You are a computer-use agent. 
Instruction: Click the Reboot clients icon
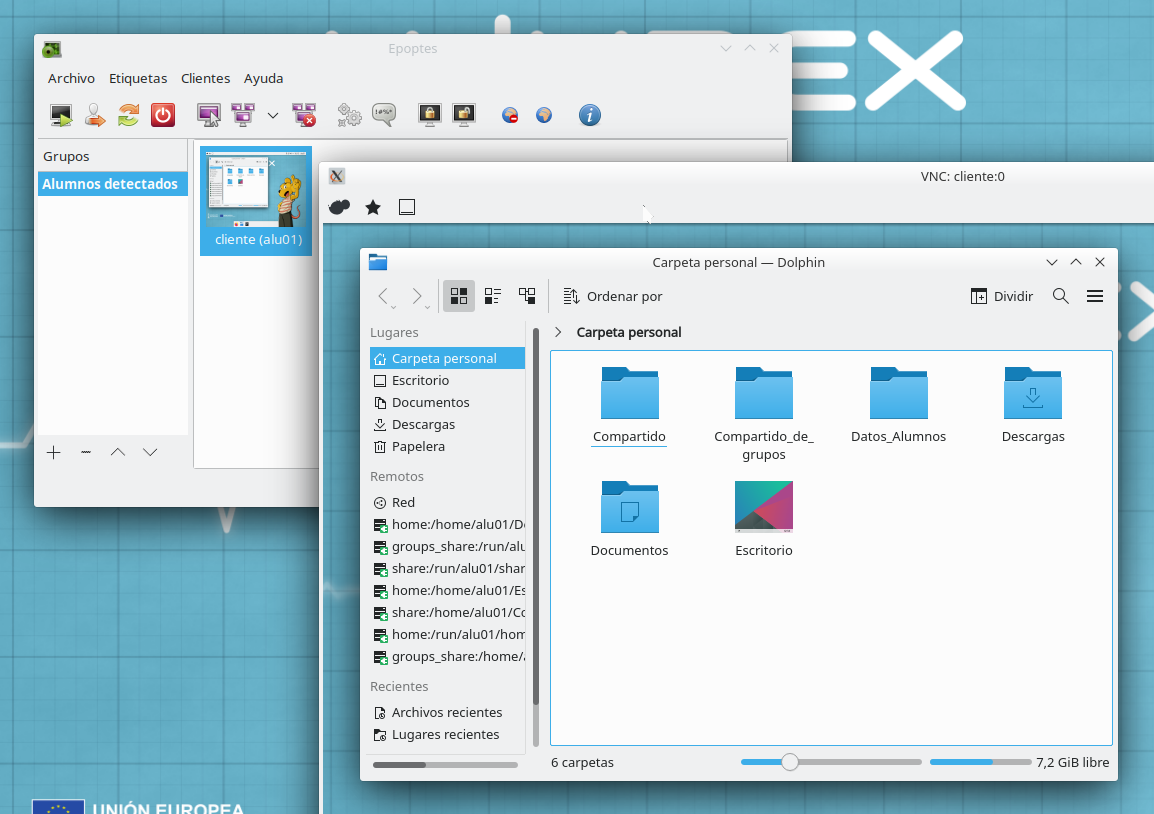click(128, 115)
